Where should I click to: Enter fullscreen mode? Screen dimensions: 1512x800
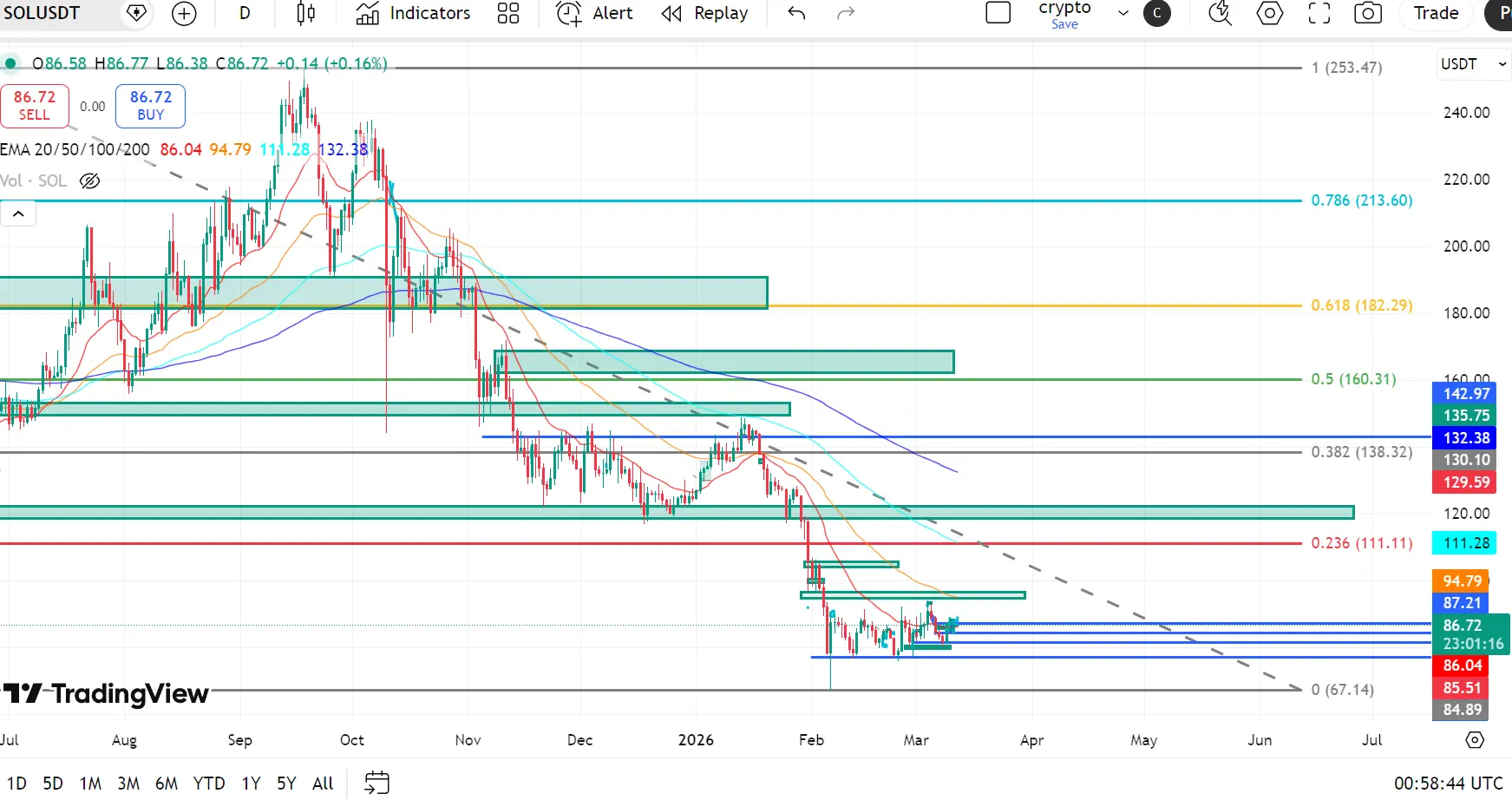[1319, 13]
